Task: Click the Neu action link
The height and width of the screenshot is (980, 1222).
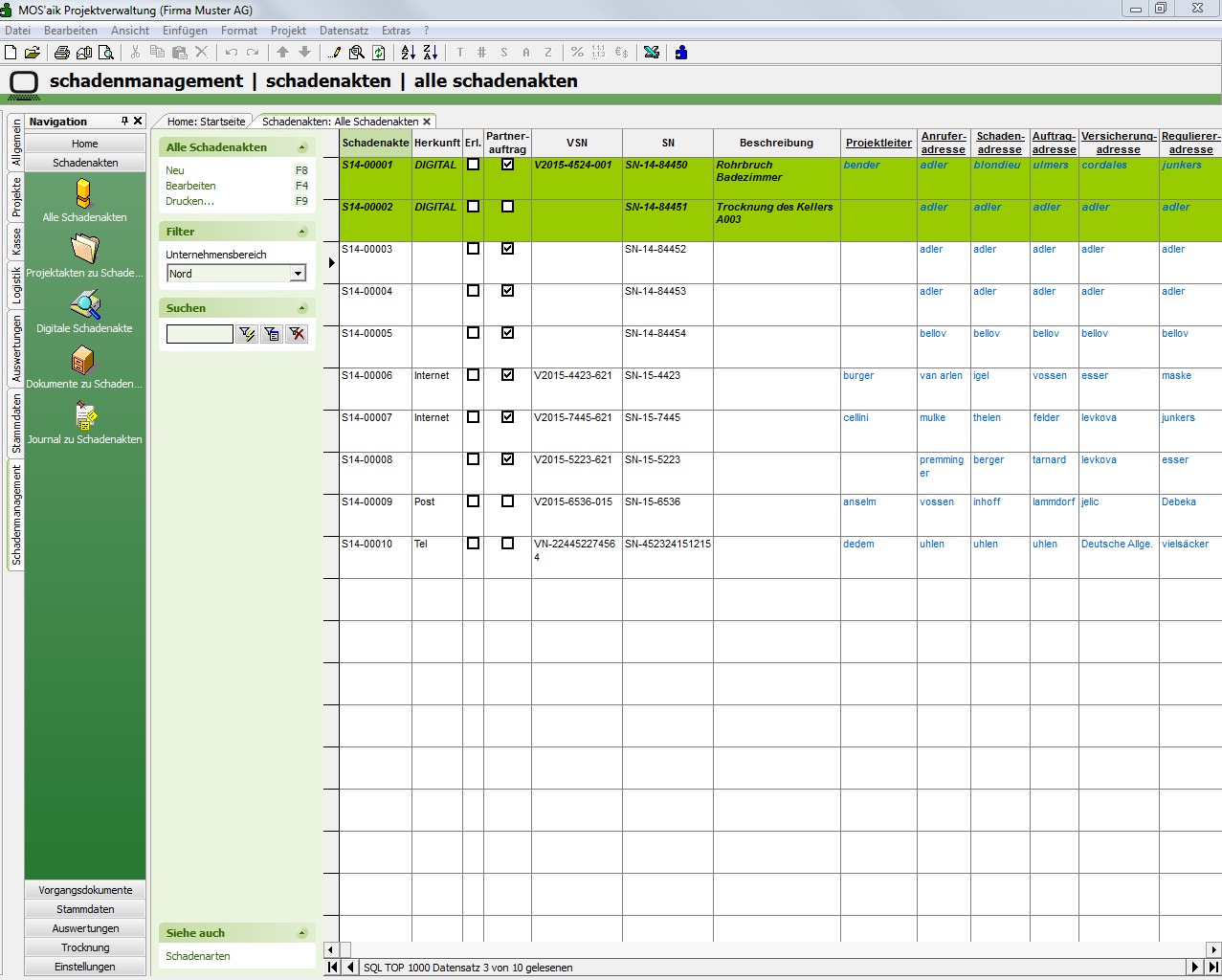Action: [x=175, y=170]
